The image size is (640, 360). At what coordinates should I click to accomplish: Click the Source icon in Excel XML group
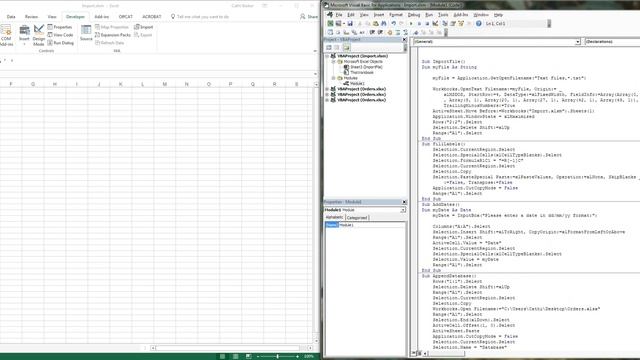pos(86,33)
